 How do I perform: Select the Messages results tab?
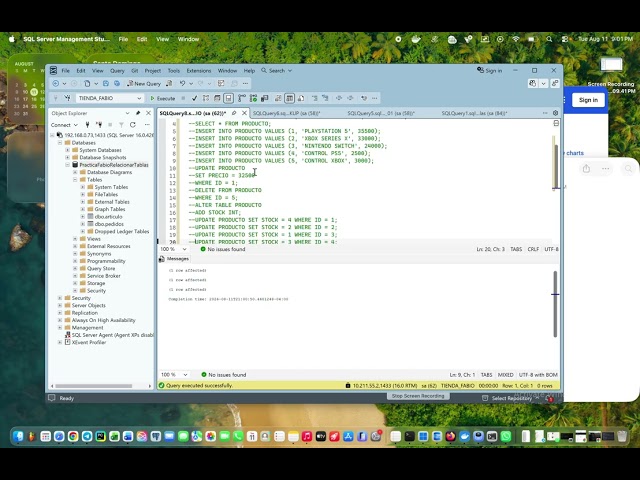coord(174,259)
